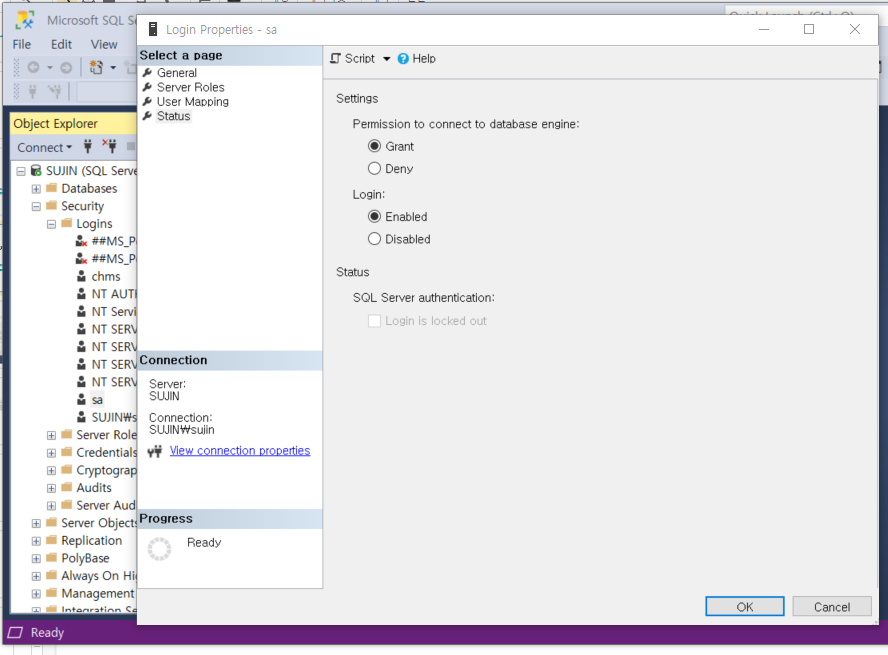The image size is (888, 655).
Task: Expand the Replication folder
Action: tap(36, 541)
